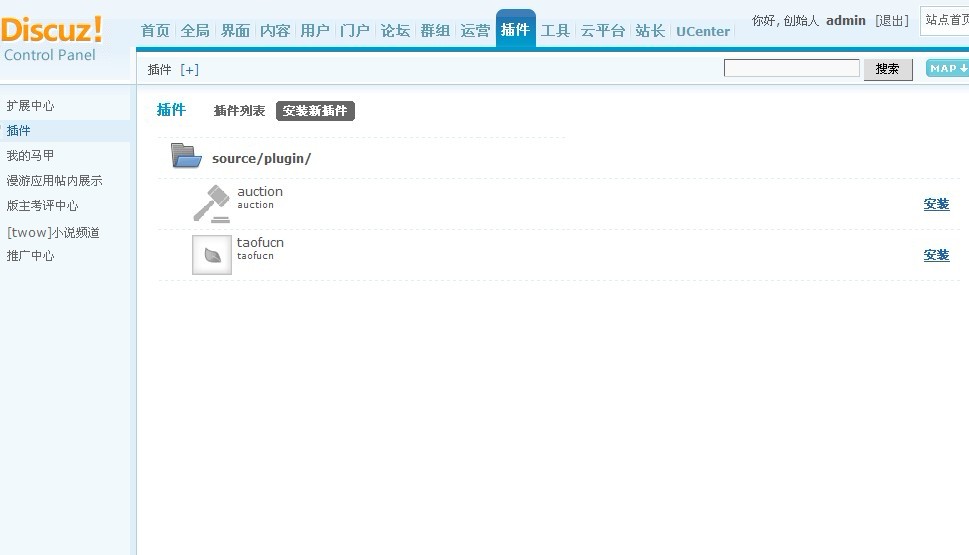Select the active 插件 top tab
969x555 pixels.
515,29
